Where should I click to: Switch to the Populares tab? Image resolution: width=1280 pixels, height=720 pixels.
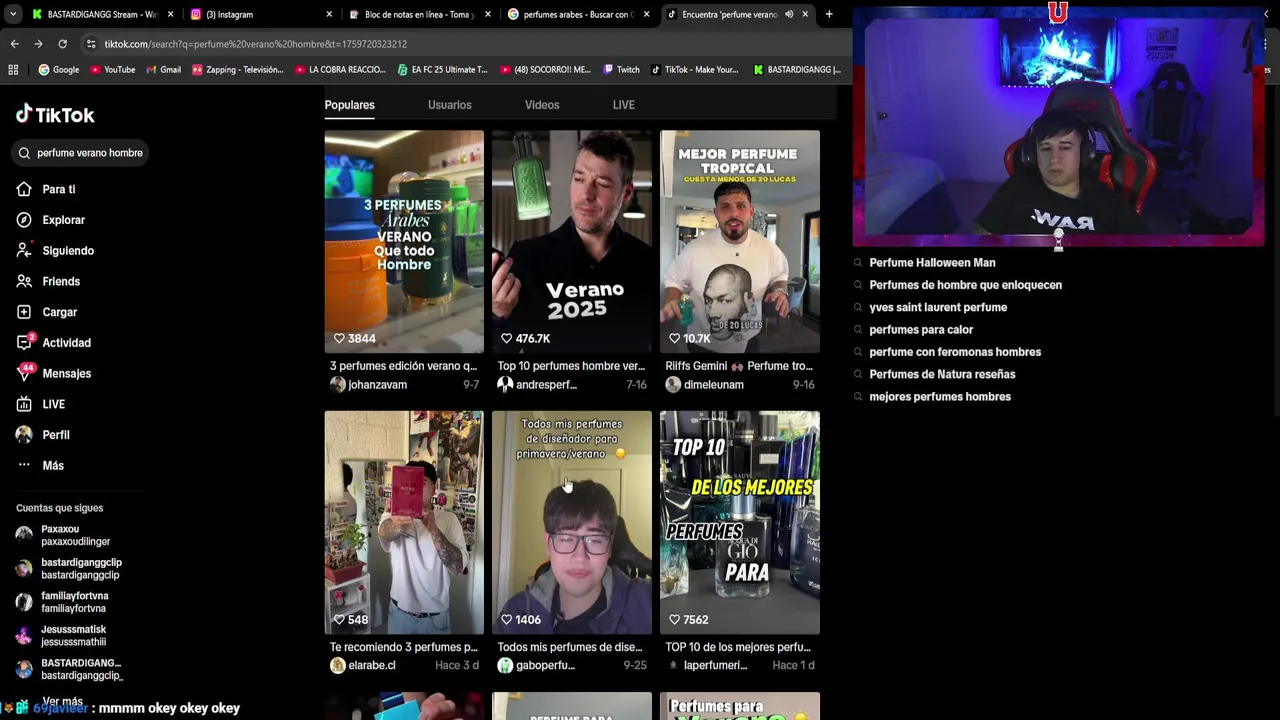tap(349, 105)
